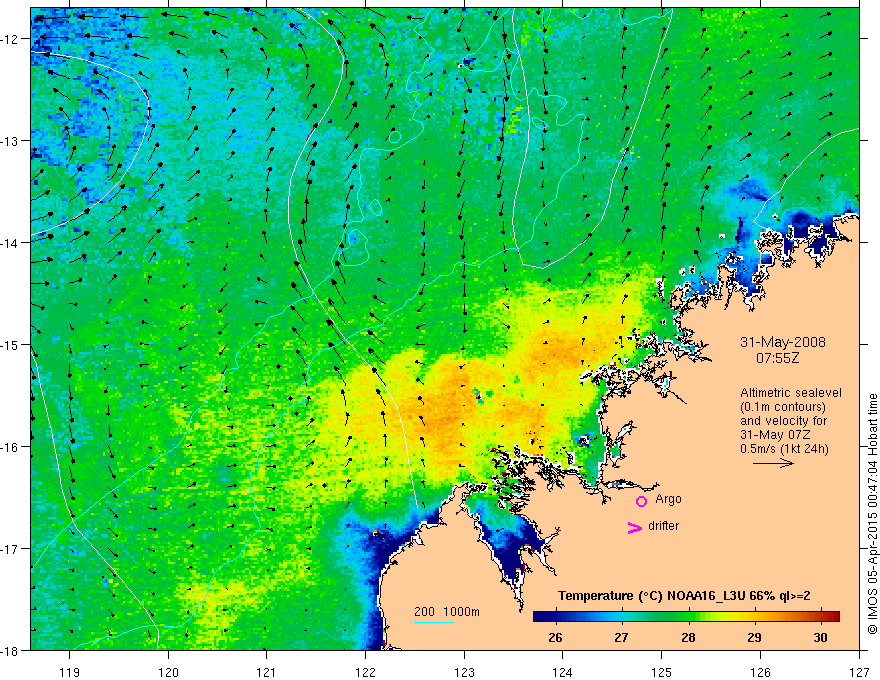Click the -16 latitude axis label
The image size is (880, 680).
click(x=11, y=447)
